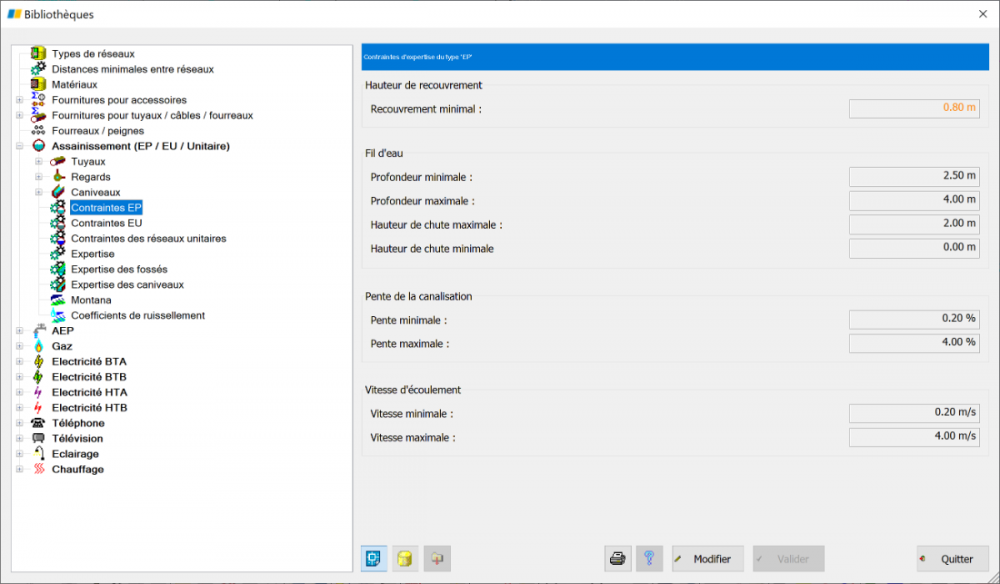The image size is (1000, 584).
Task: Click the Montana rain icon
Action: coord(58,300)
